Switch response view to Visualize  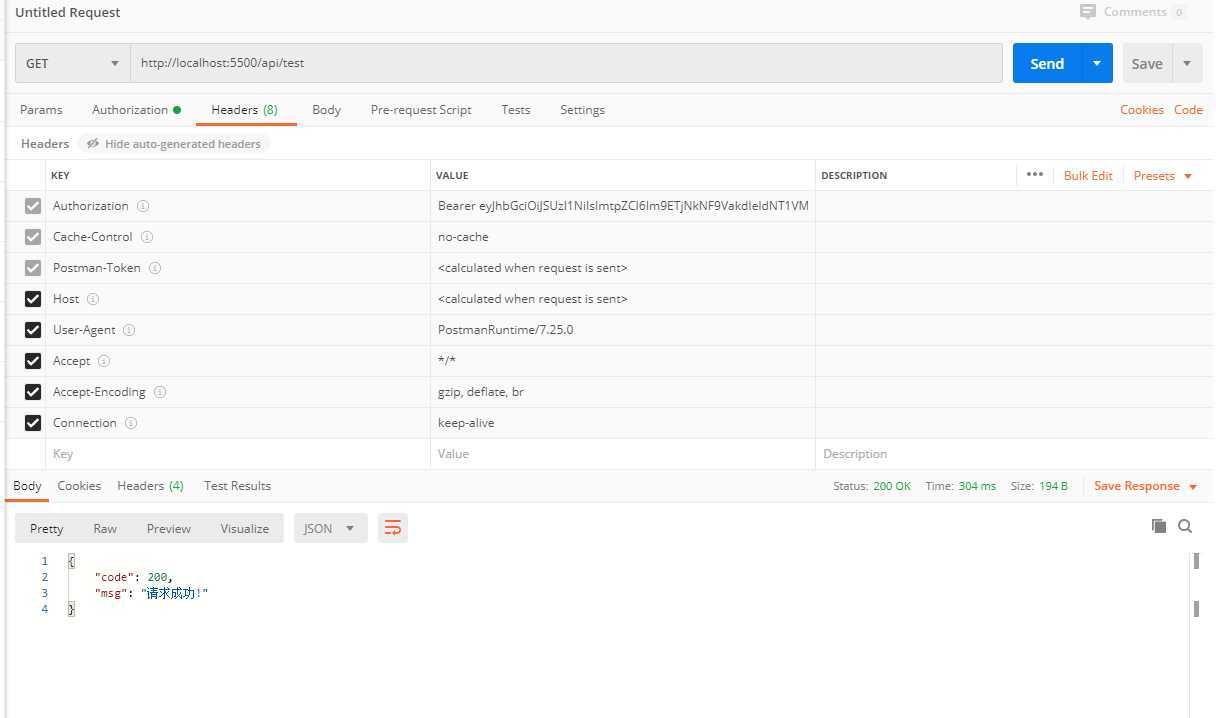(245, 528)
